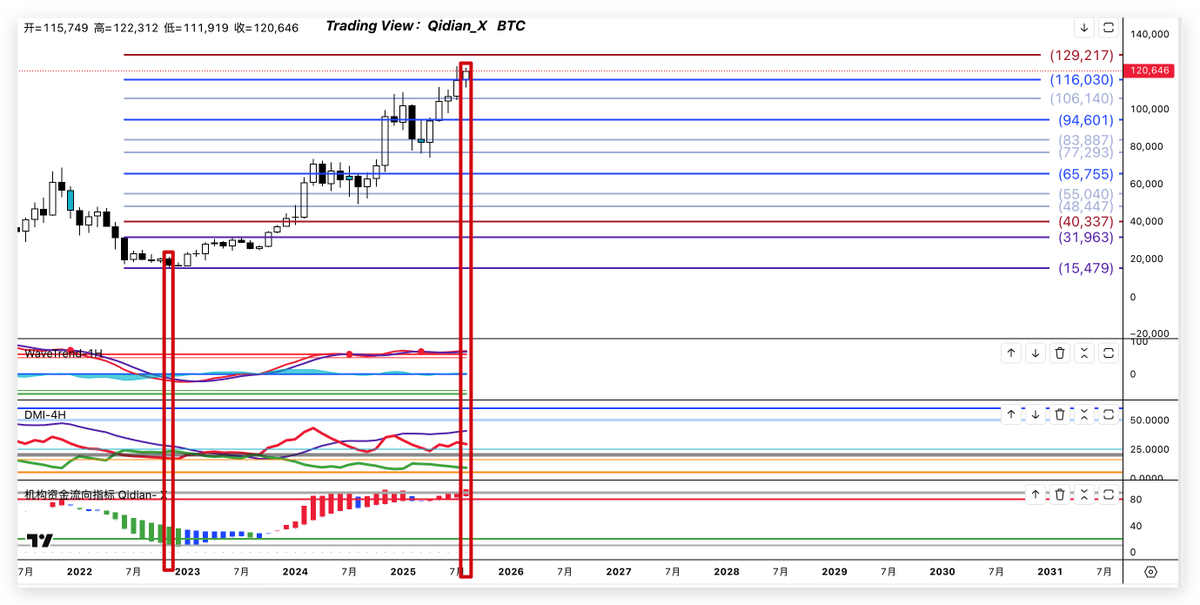
Task: Click 100,000 on the price axis
Action: (1149, 109)
